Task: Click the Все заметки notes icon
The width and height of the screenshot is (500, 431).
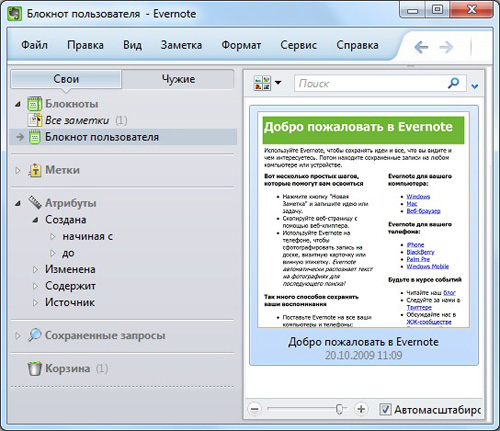Action: tap(34, 120)
